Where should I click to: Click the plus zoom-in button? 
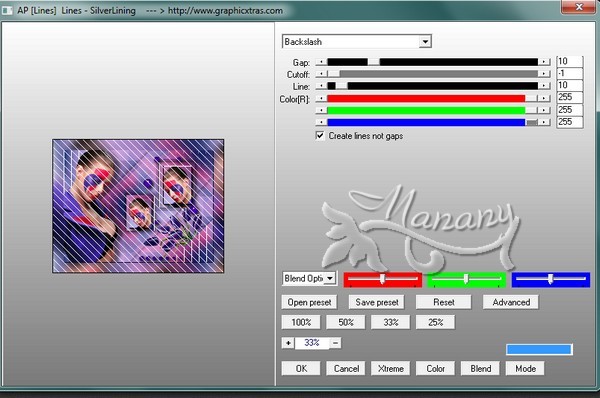(288, 343)
